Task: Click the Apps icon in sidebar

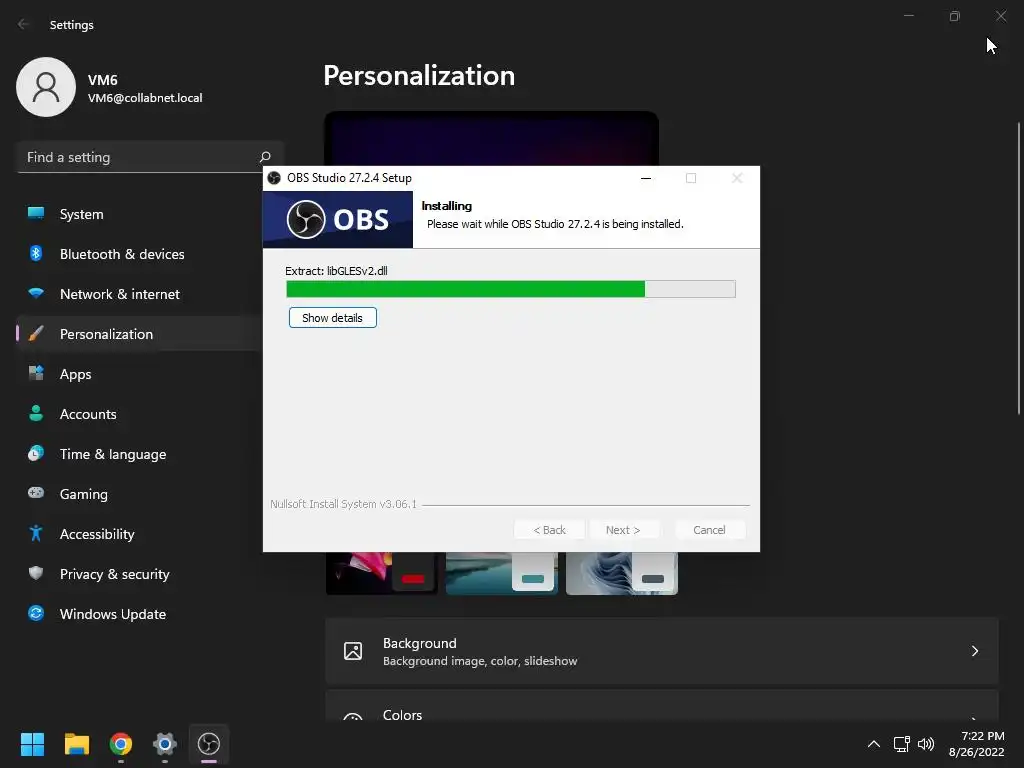Action: tap(36, 374)
